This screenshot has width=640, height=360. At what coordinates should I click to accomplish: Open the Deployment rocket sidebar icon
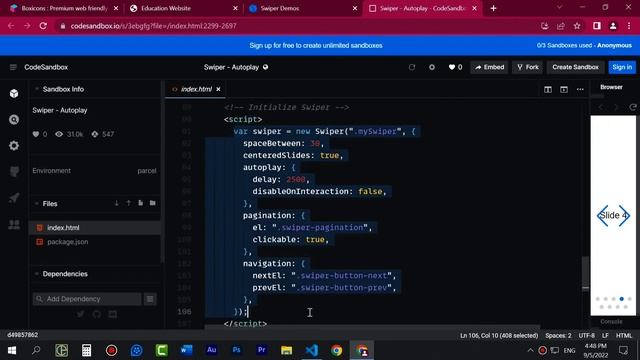coord(14,198)
